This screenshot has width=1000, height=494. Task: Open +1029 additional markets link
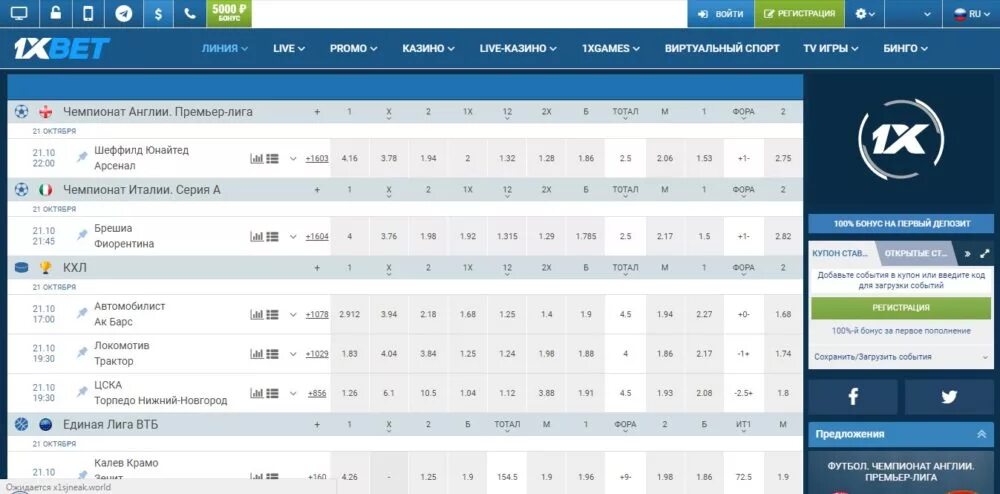click(317, 354)
